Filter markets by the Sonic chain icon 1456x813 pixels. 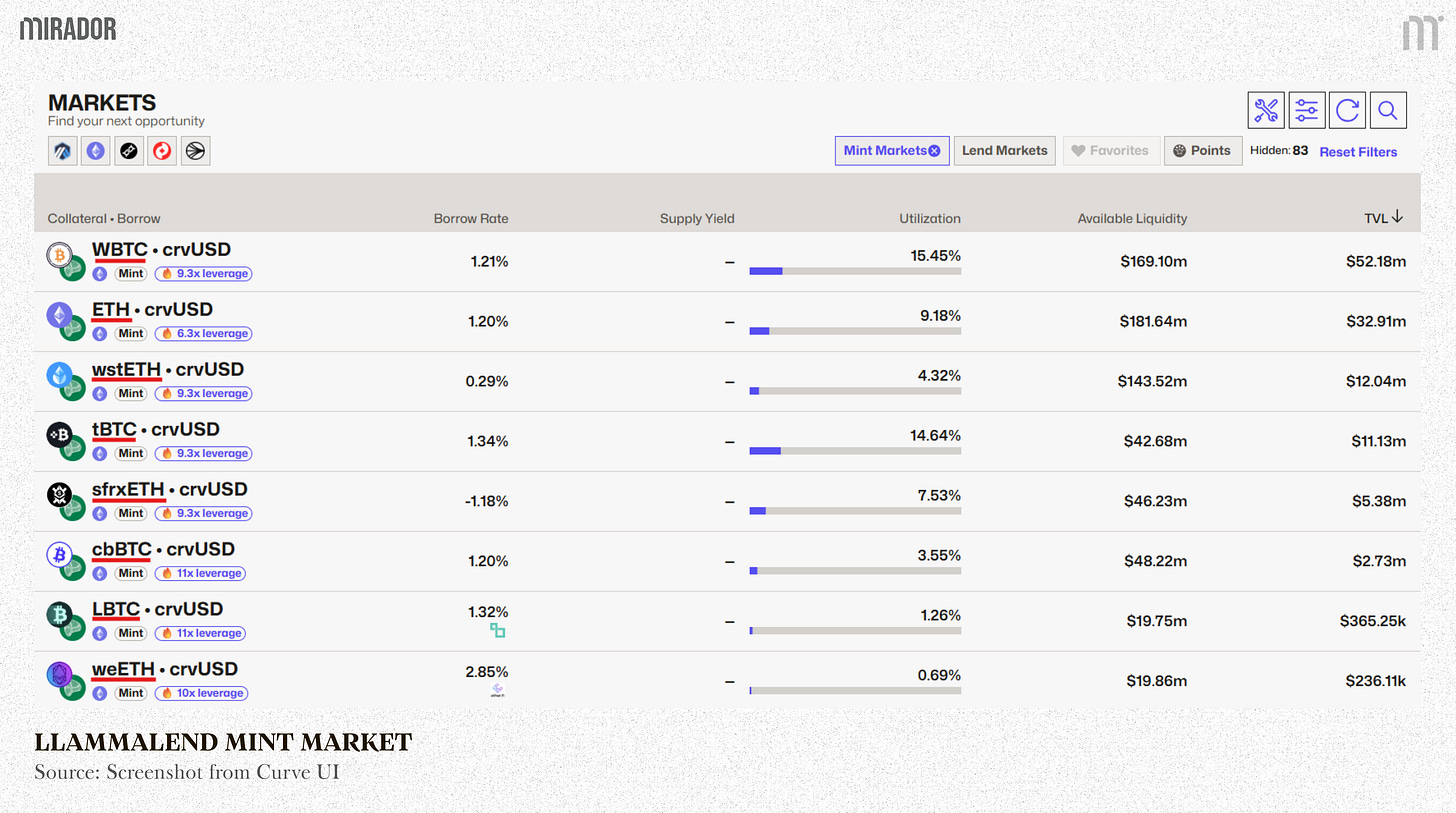pos(196,151)
